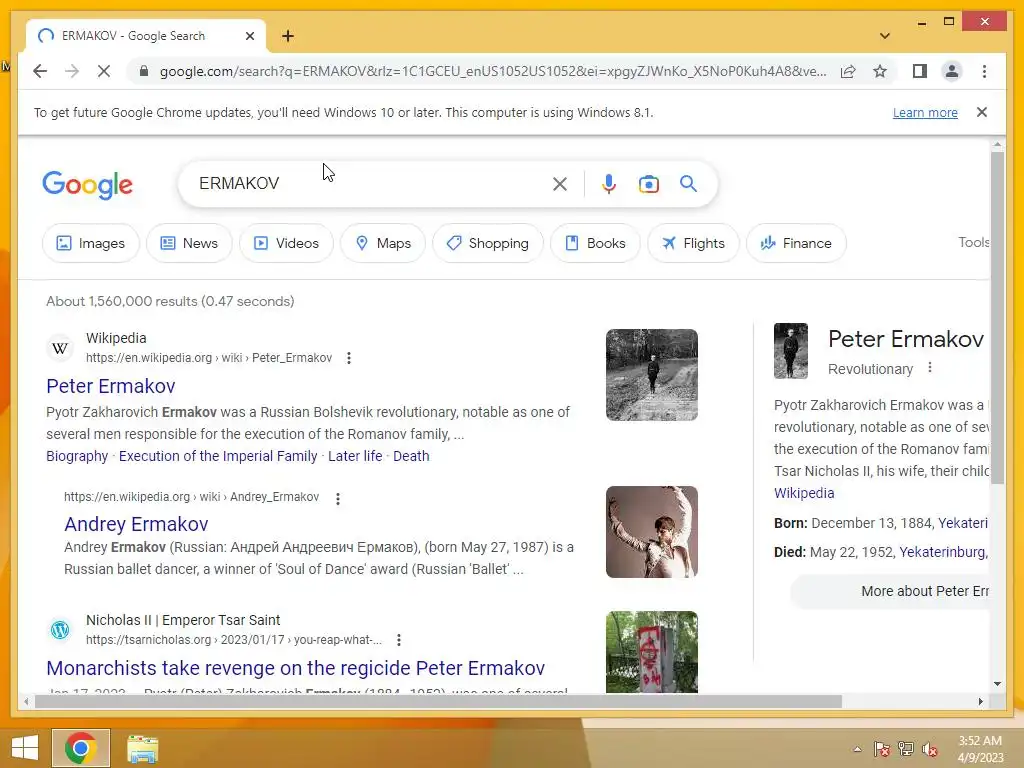Open knowledge panel Peter Ermakov photo

pos(790,351)
